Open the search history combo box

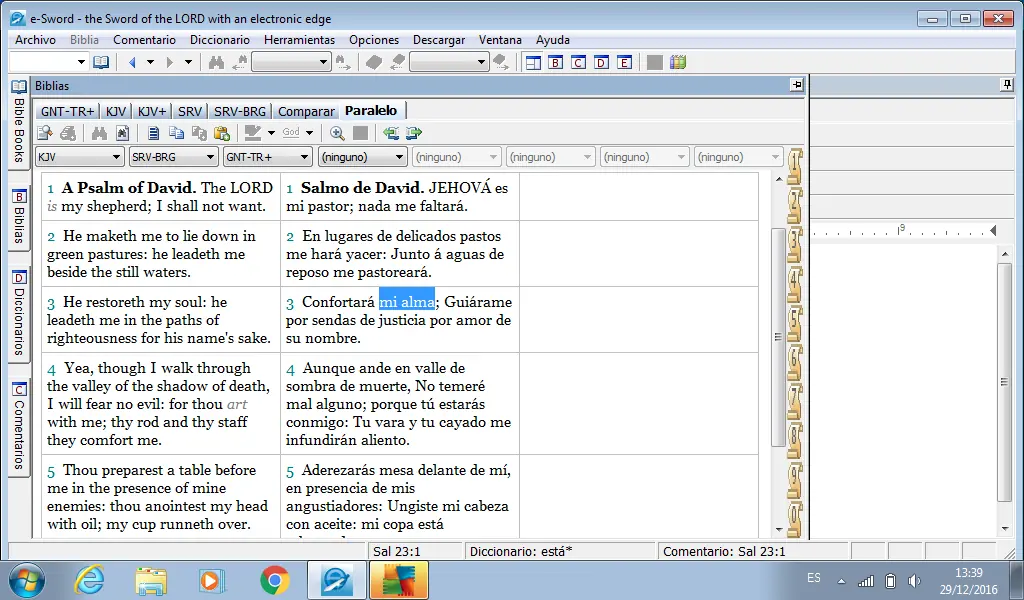click(291, 63)
